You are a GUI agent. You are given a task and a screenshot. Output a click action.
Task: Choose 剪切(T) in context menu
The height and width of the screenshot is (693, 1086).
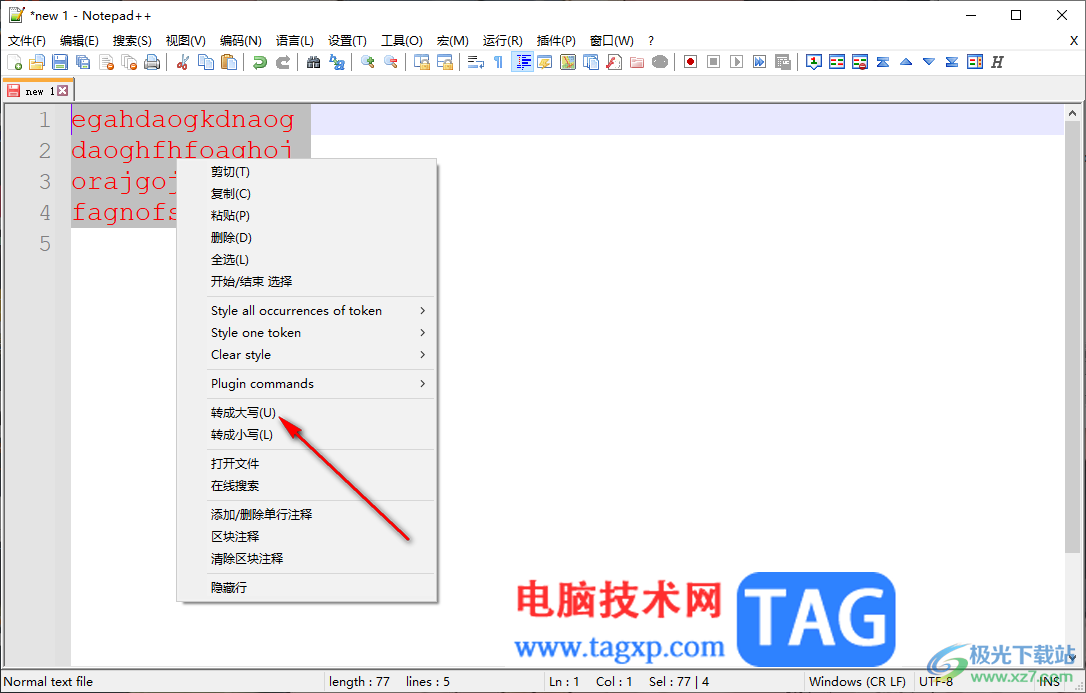pyautogui.click(x=307, y=172)
